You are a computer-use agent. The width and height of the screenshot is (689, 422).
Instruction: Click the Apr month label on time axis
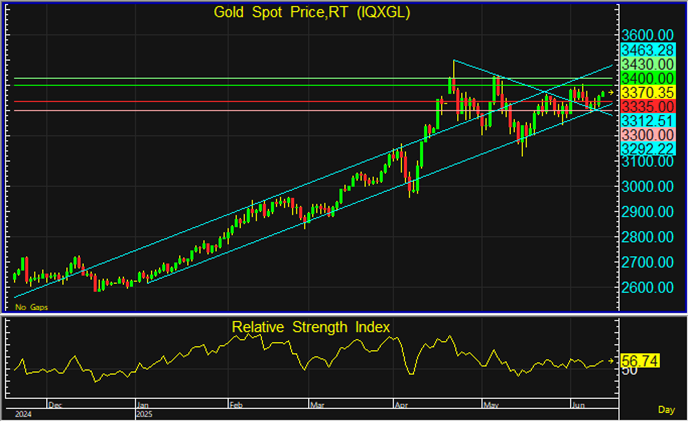point(401,405)
